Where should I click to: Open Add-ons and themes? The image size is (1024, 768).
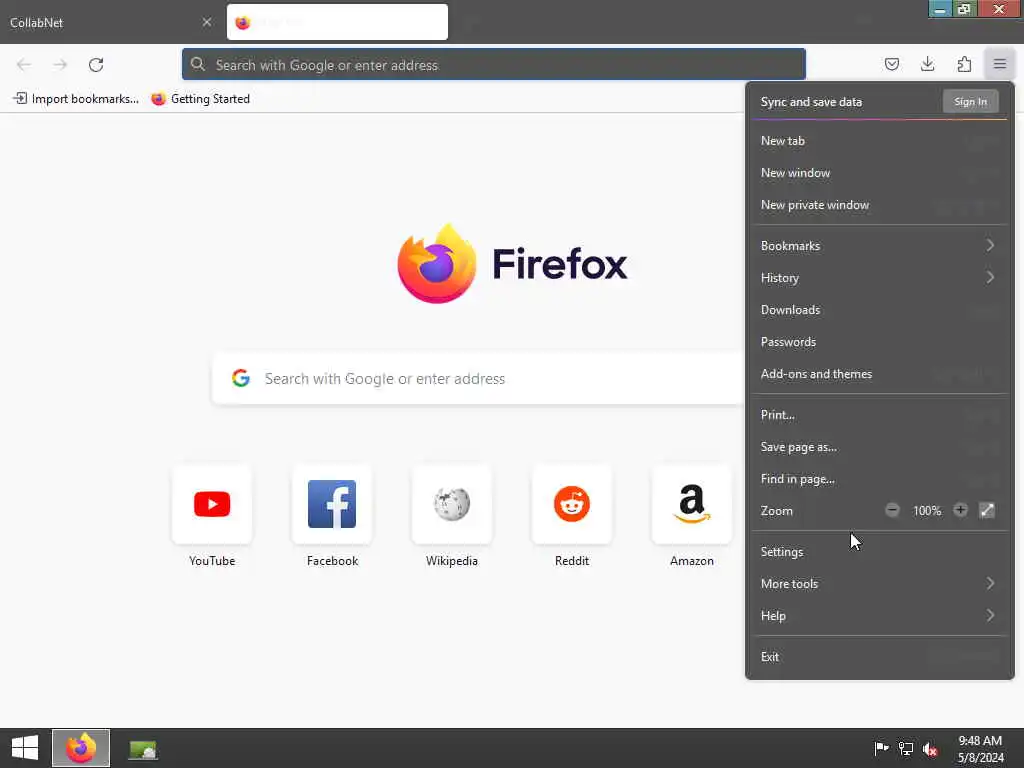click(880, 374)
